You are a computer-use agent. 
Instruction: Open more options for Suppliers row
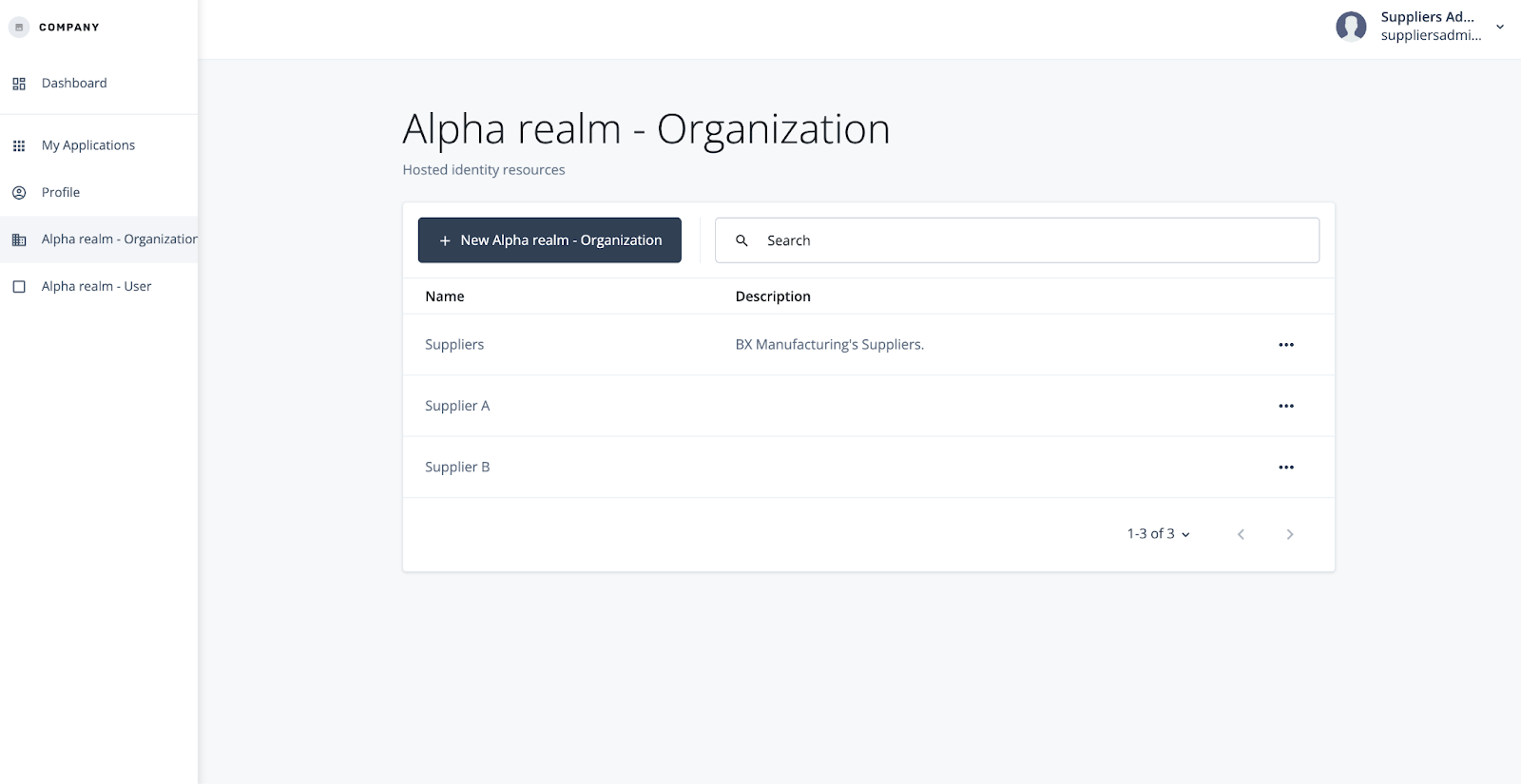pyautogui.click(x=1286, y=345)
